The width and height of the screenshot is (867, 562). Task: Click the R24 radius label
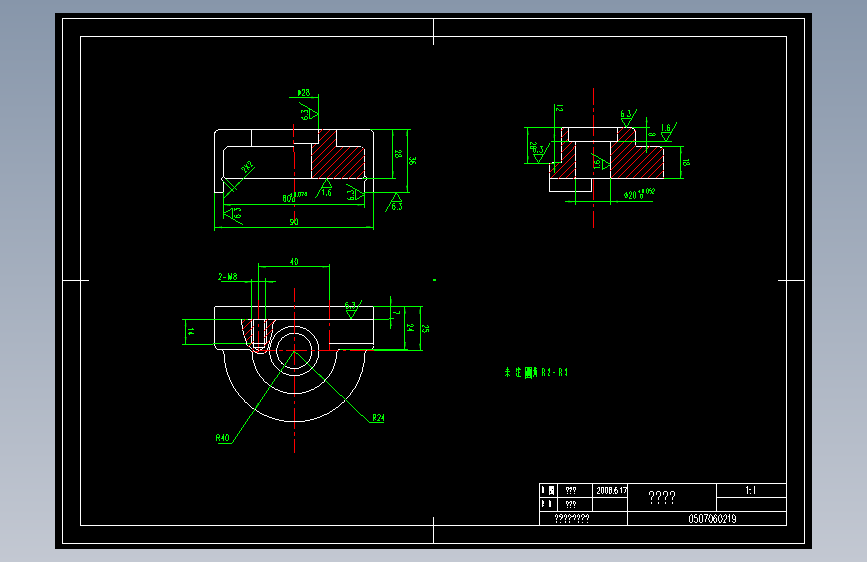pos(378,418)
